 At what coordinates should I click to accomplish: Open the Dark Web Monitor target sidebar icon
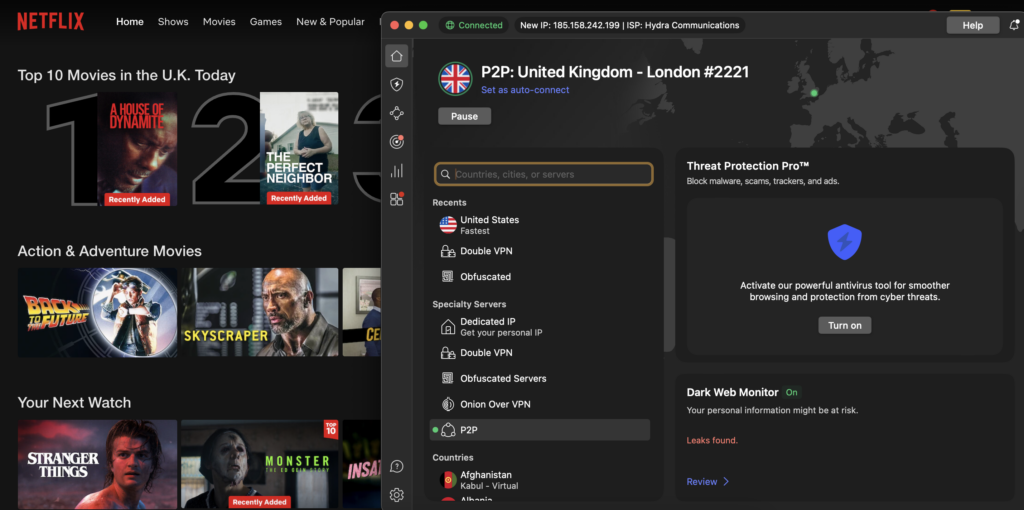396,142
